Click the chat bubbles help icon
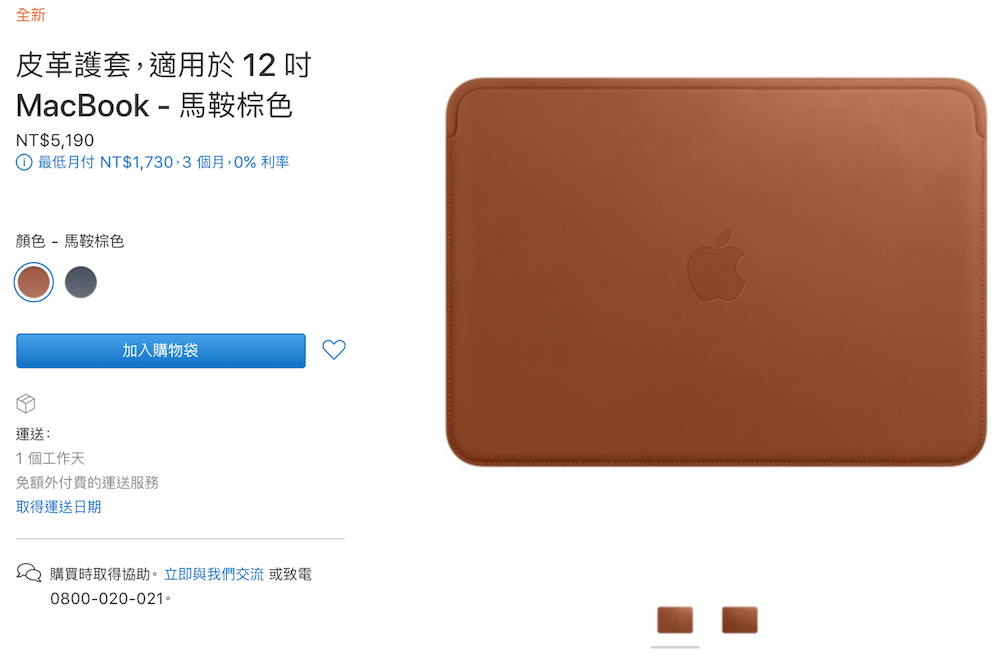The height and width of the screenshot is (658, 1000). tap(29, 573)
